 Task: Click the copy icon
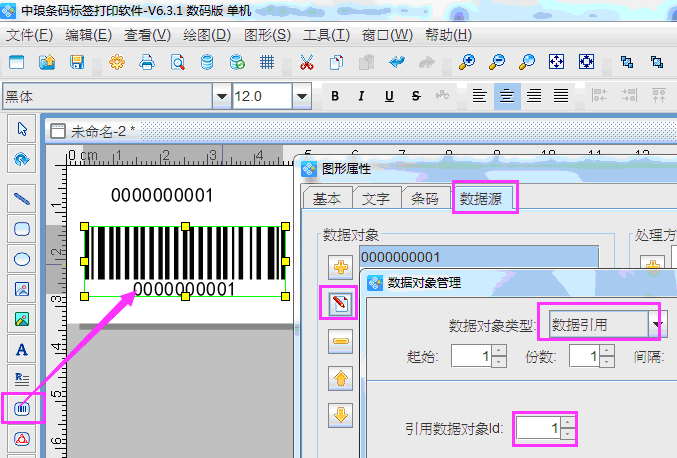click(x=336, y=62)
